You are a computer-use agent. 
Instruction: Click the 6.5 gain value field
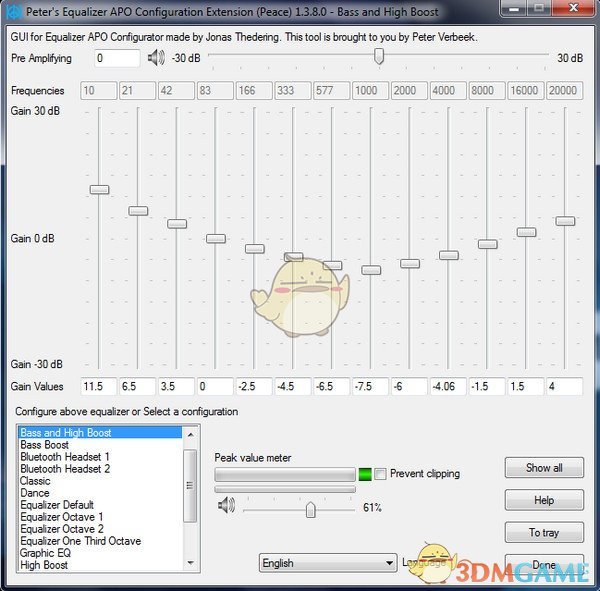(x=138, y=386)
